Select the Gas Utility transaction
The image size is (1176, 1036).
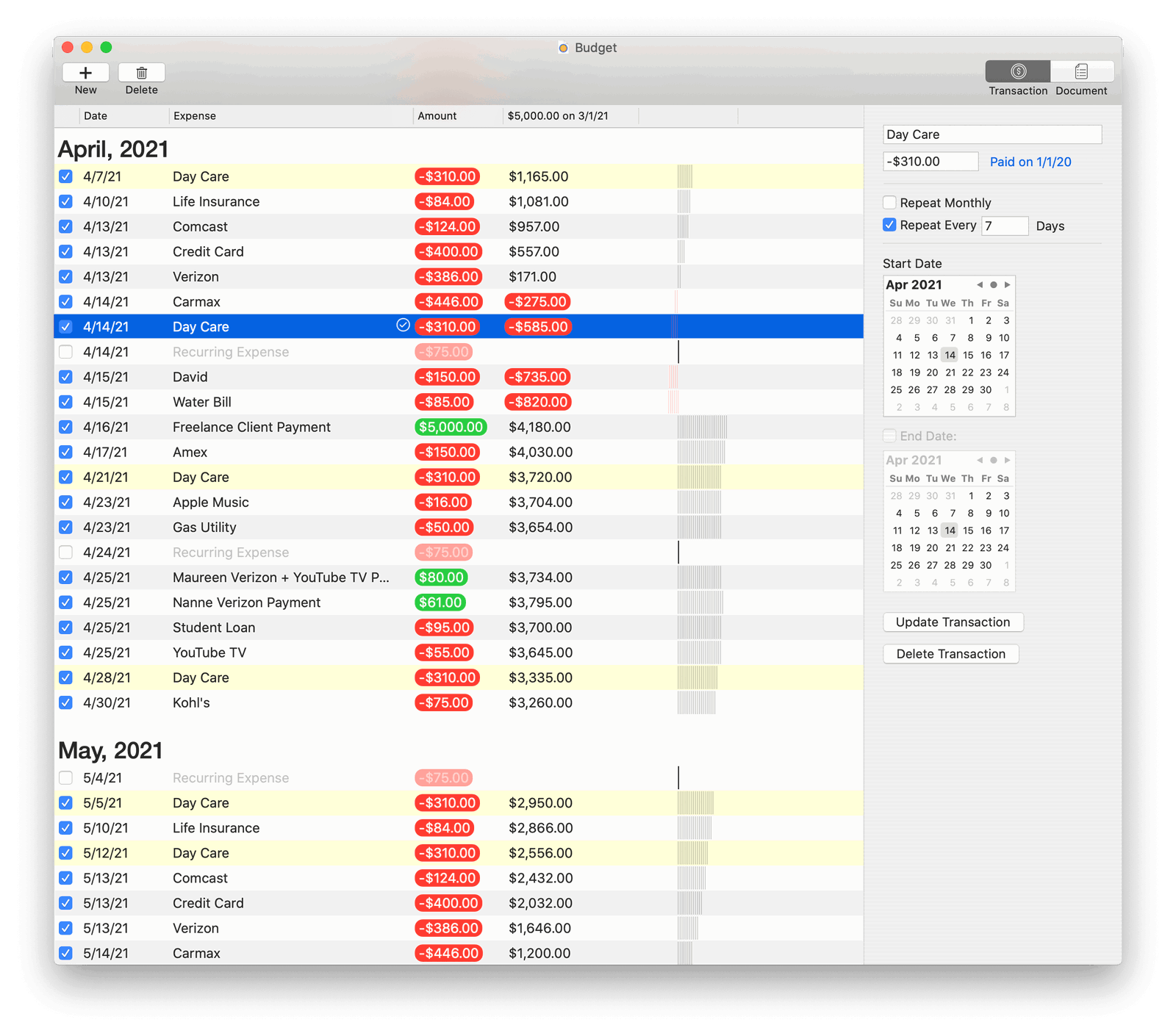(x=459, y=528)
